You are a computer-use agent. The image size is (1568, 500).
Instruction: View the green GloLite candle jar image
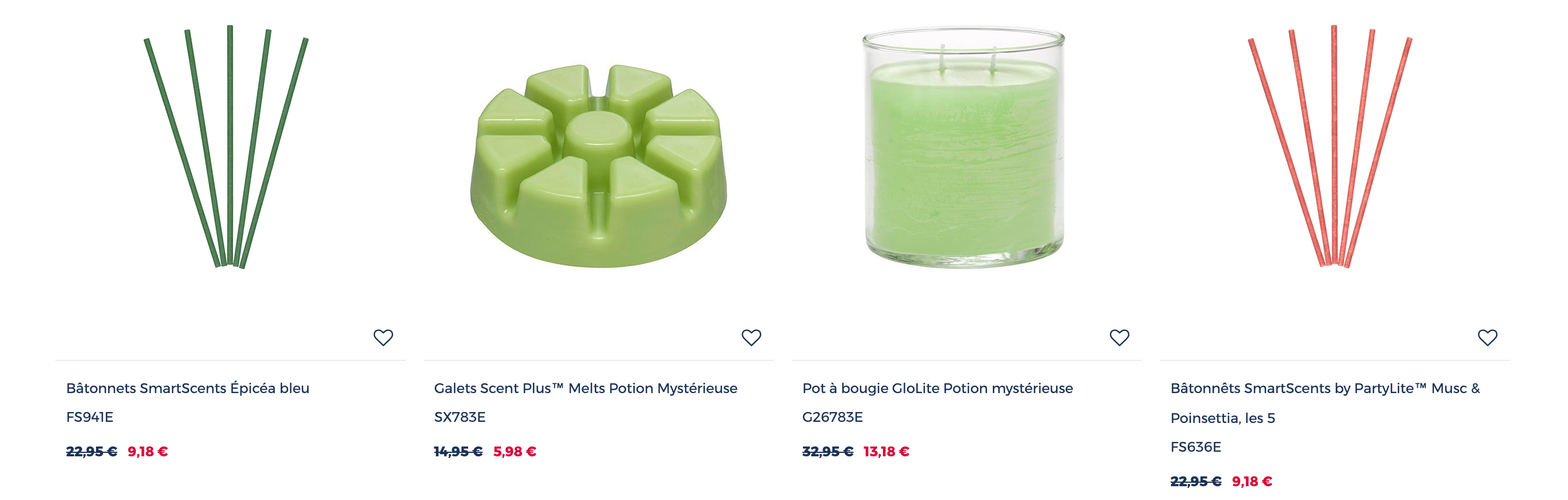click(963, 147)
